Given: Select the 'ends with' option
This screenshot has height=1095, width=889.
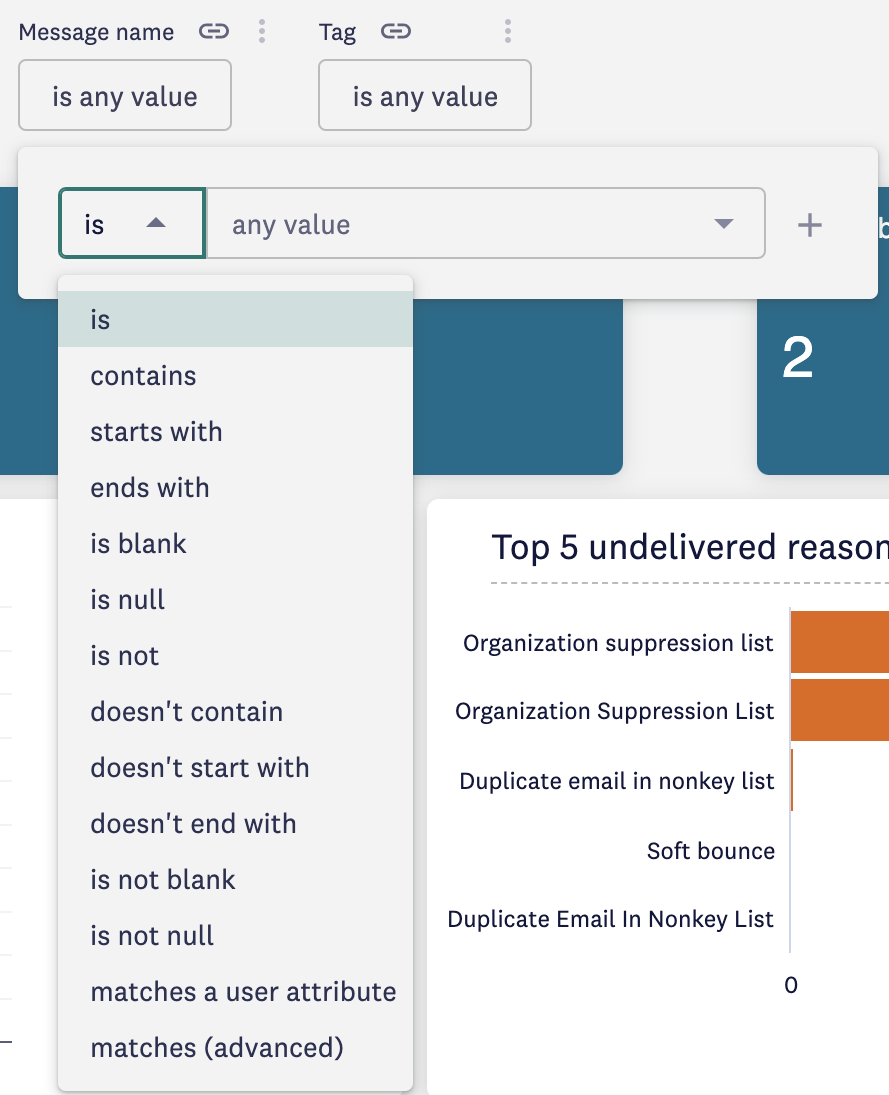Looking at the screenshot, I should 150,488.
